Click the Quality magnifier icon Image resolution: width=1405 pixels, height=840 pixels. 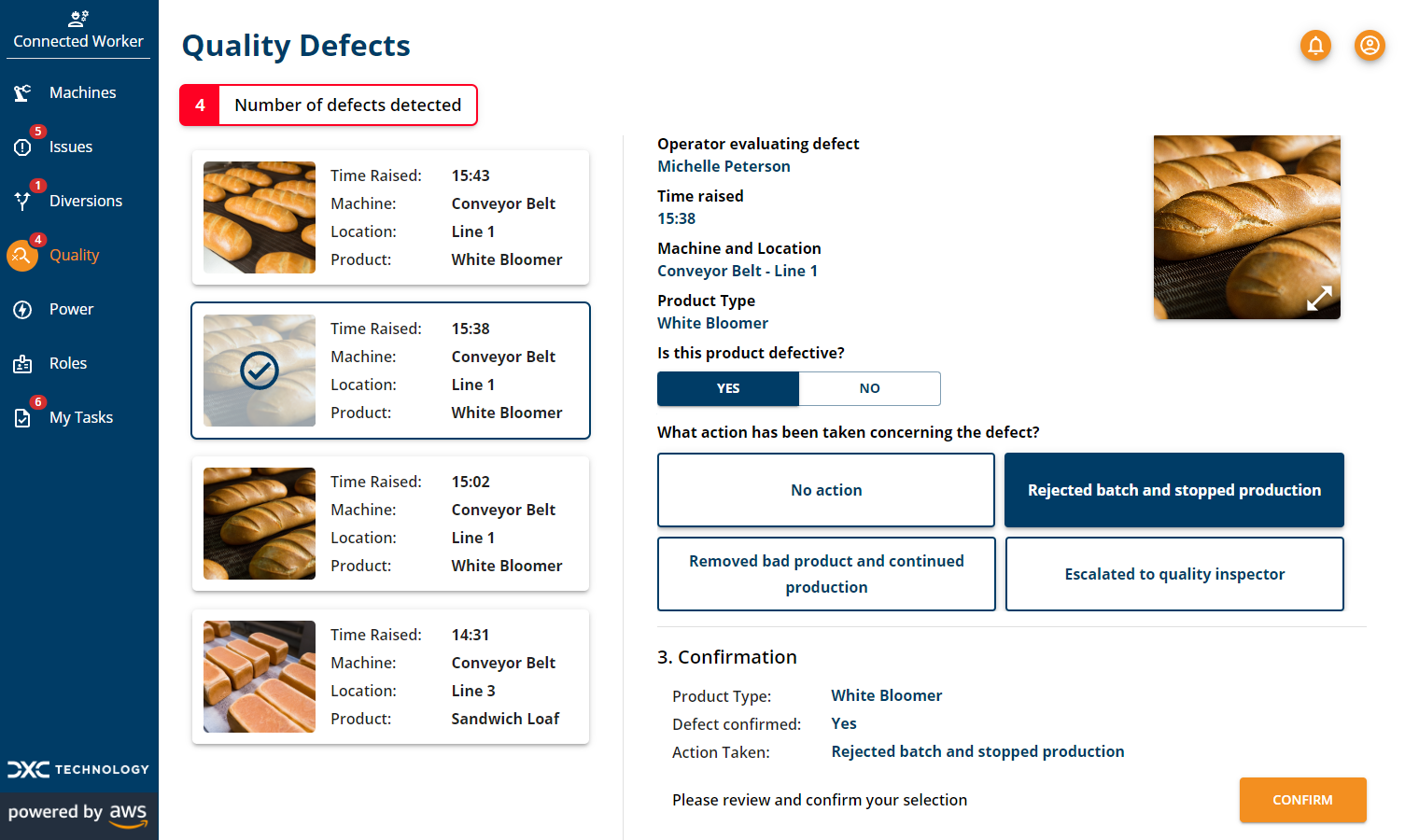pos(22,255)
